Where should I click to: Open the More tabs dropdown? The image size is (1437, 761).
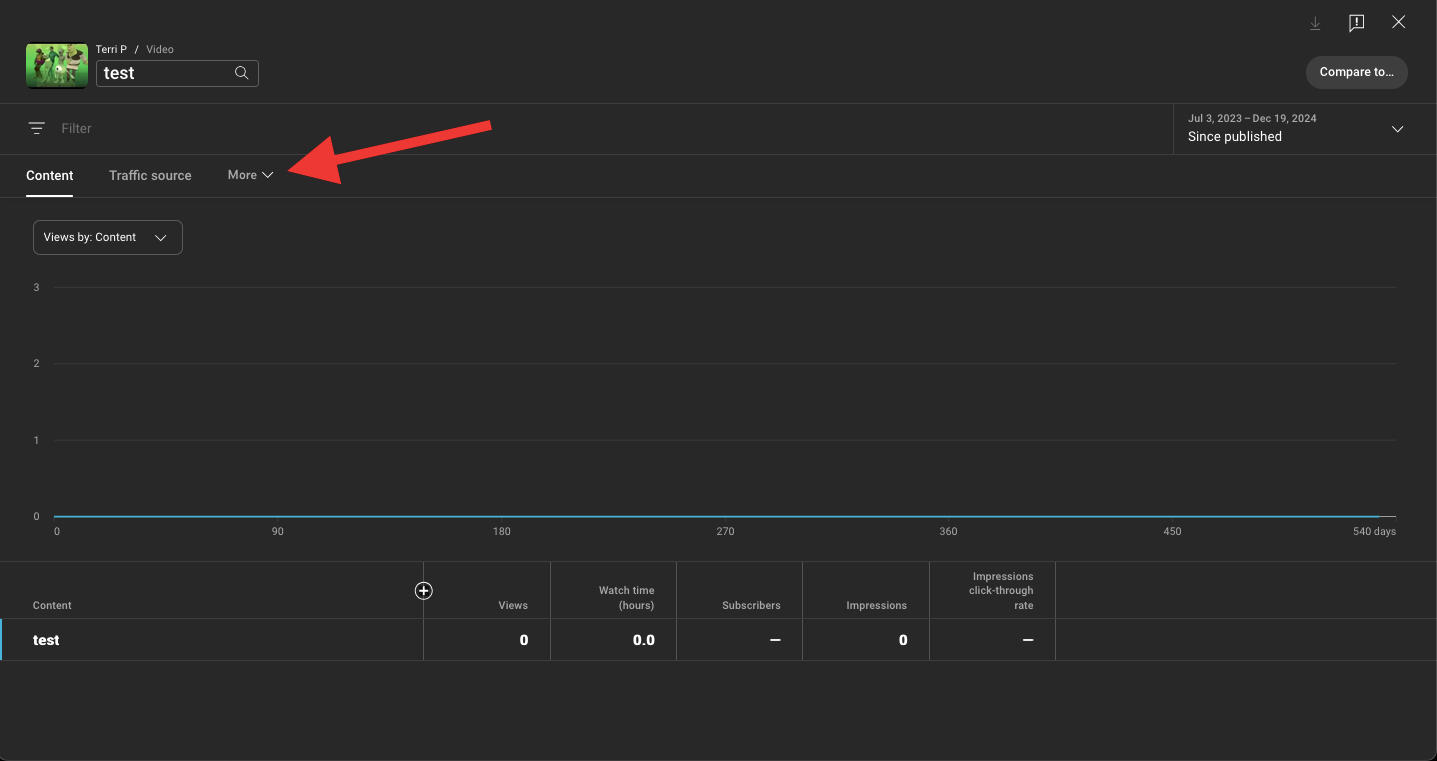click(x=249, y=175)
